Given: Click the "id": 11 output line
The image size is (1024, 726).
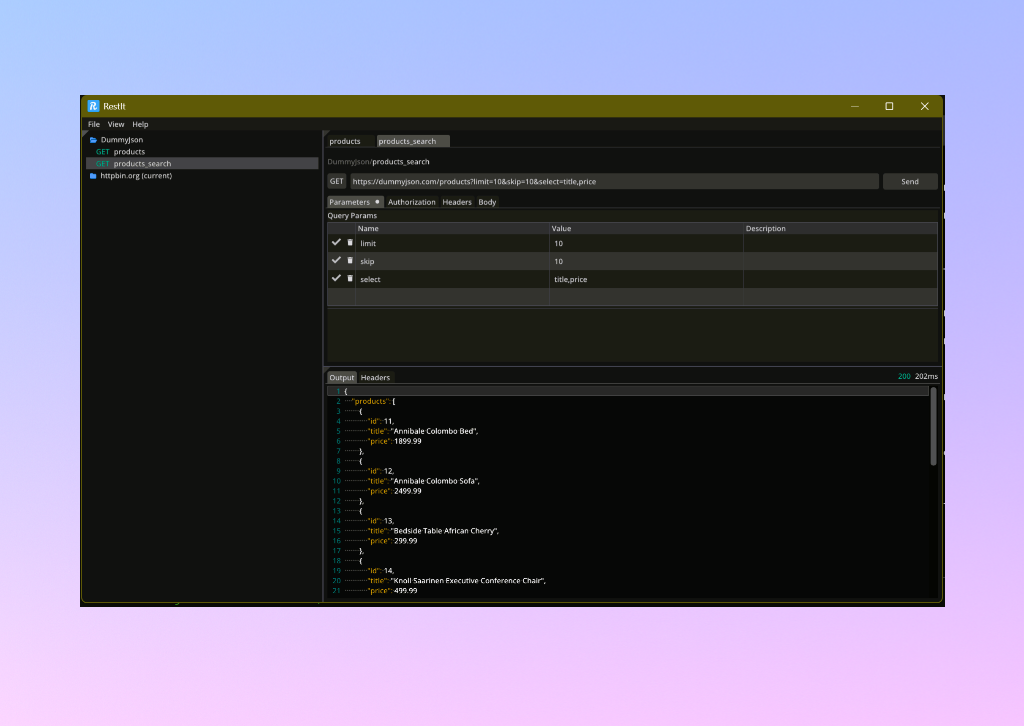Looking at the screenshot, I should coord(381,421).
